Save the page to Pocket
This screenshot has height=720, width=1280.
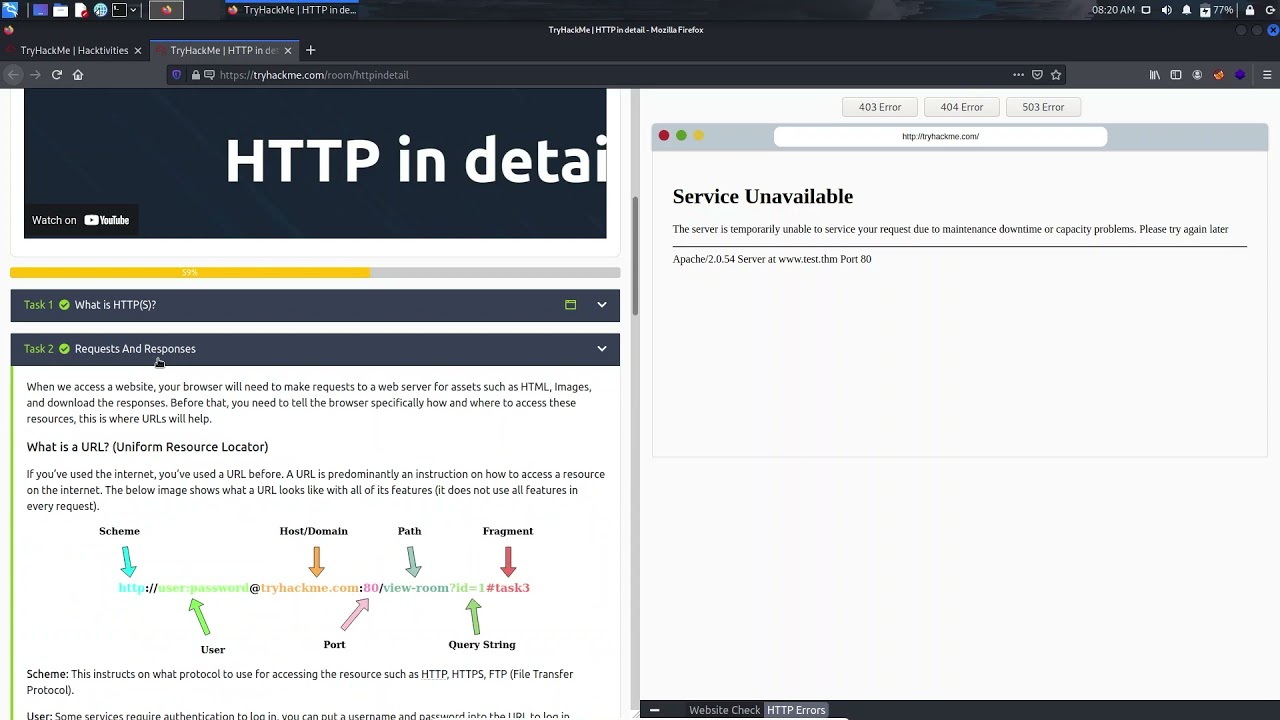(x=1037, y=75)
